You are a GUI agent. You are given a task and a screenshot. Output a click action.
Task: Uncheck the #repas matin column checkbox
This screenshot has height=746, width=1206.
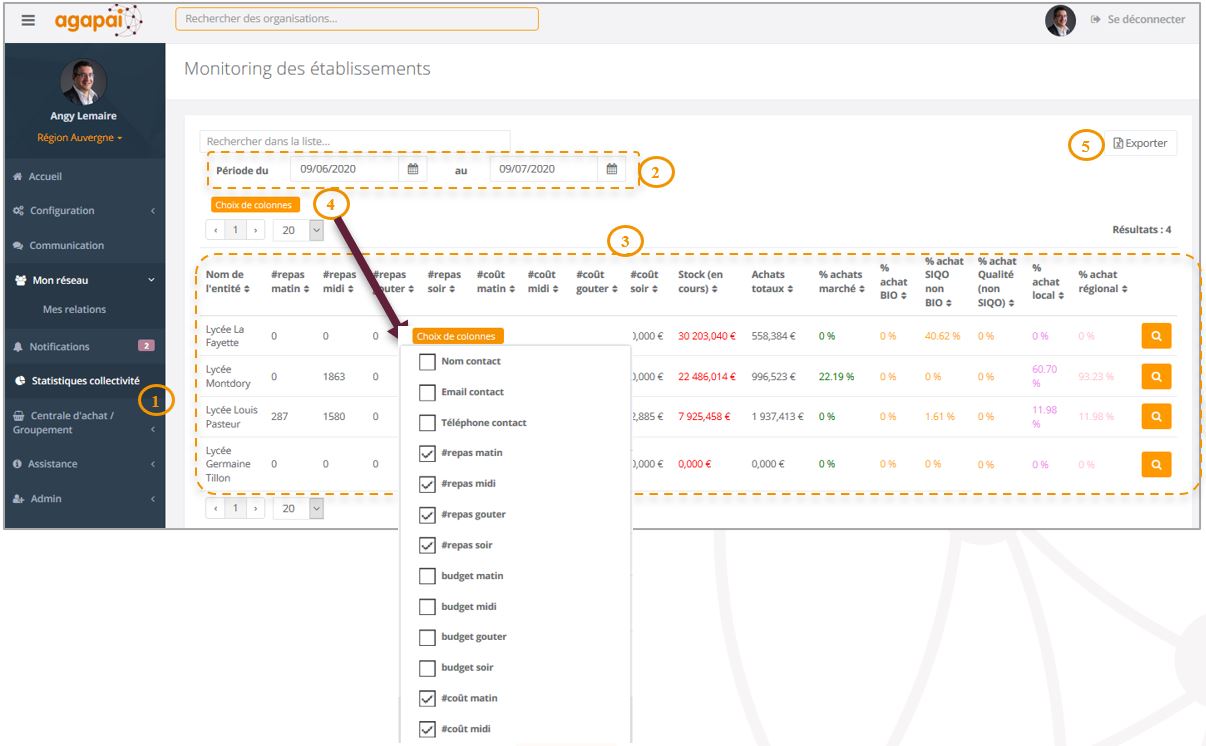pyautogui.click(x=427, y=454)
